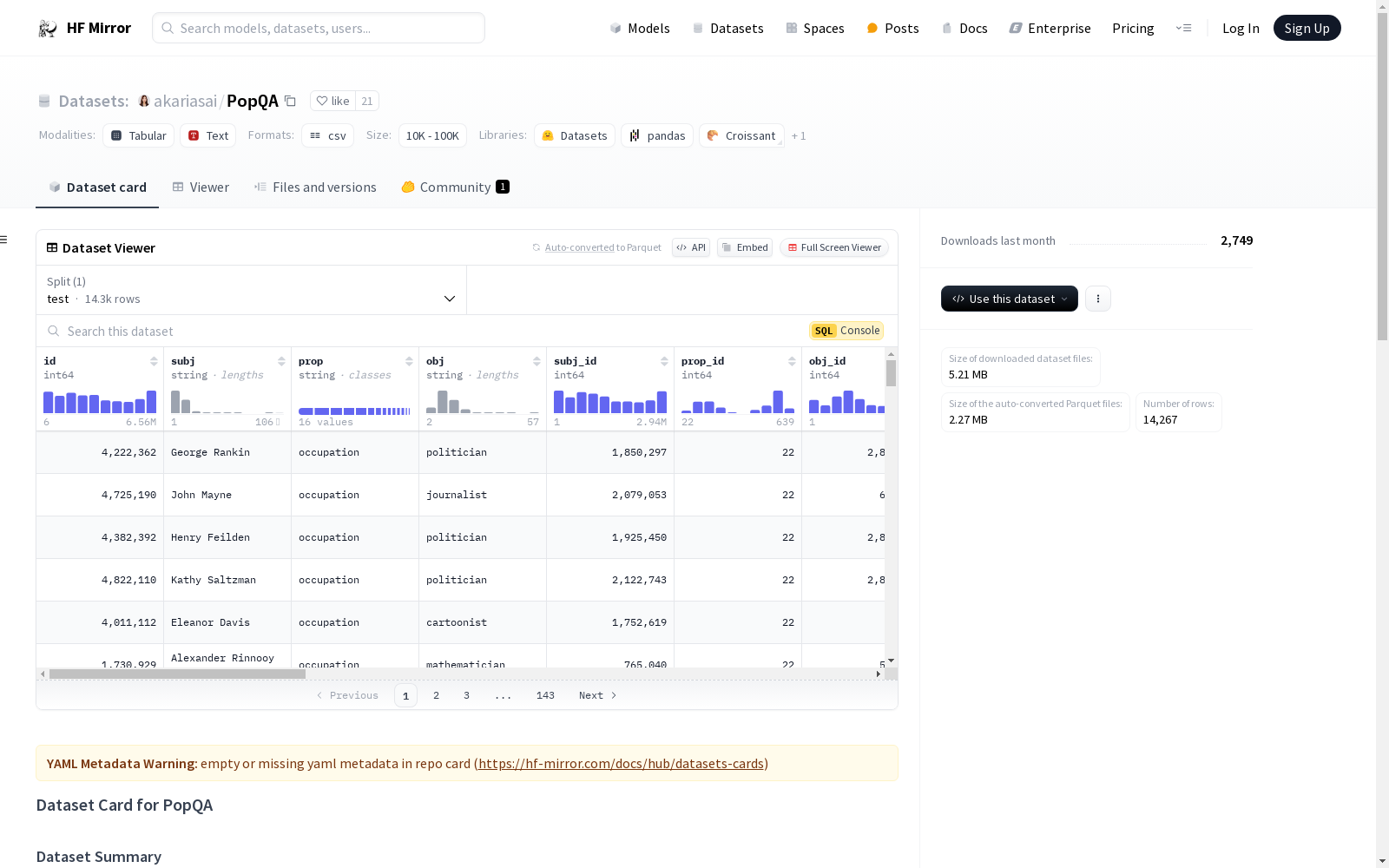This screenshot has height=868, width=1389.
Task: Click the George Rankin cell
Action: click(227, 452)
